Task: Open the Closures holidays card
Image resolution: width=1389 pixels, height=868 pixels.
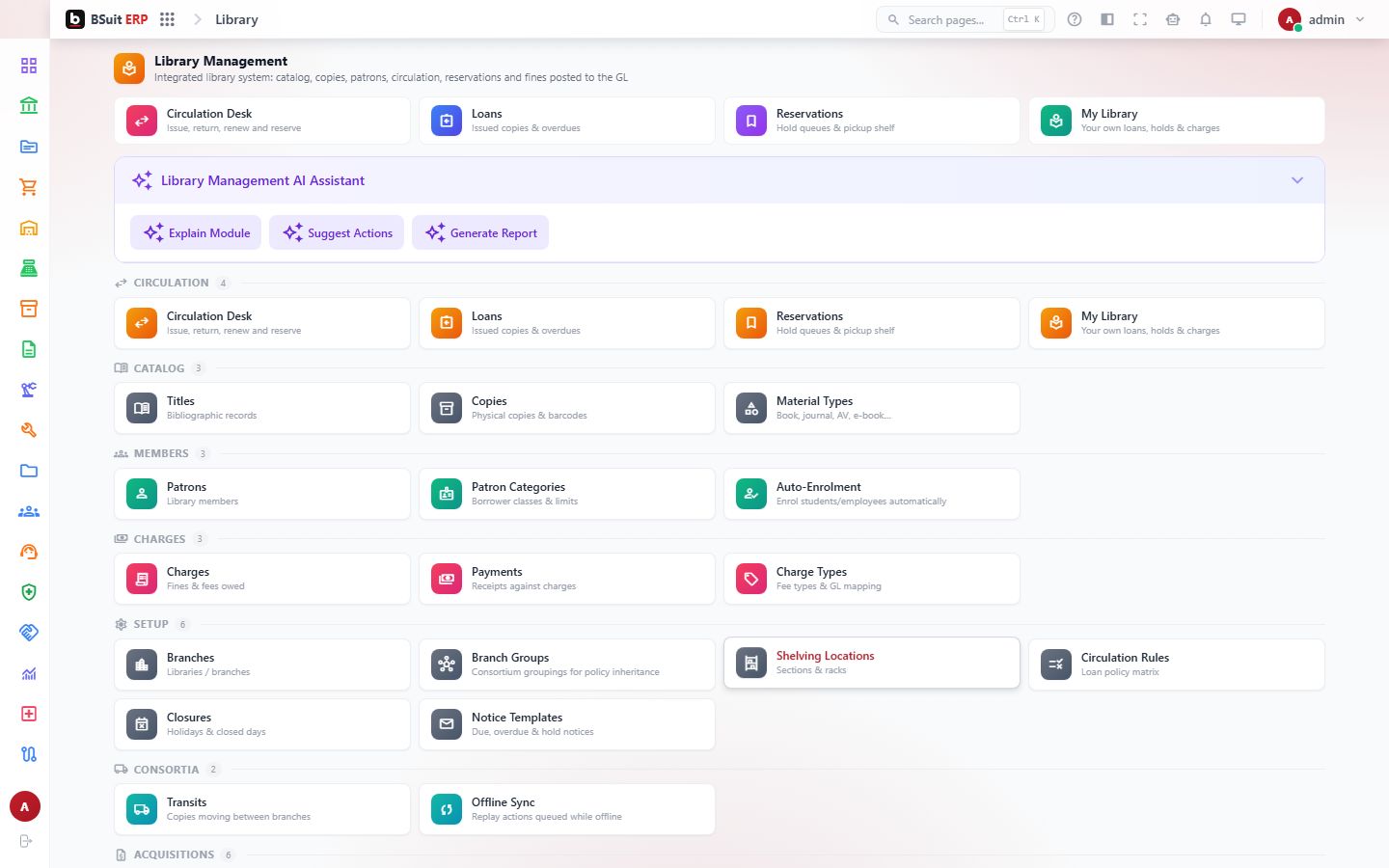Action: (262, 724)
